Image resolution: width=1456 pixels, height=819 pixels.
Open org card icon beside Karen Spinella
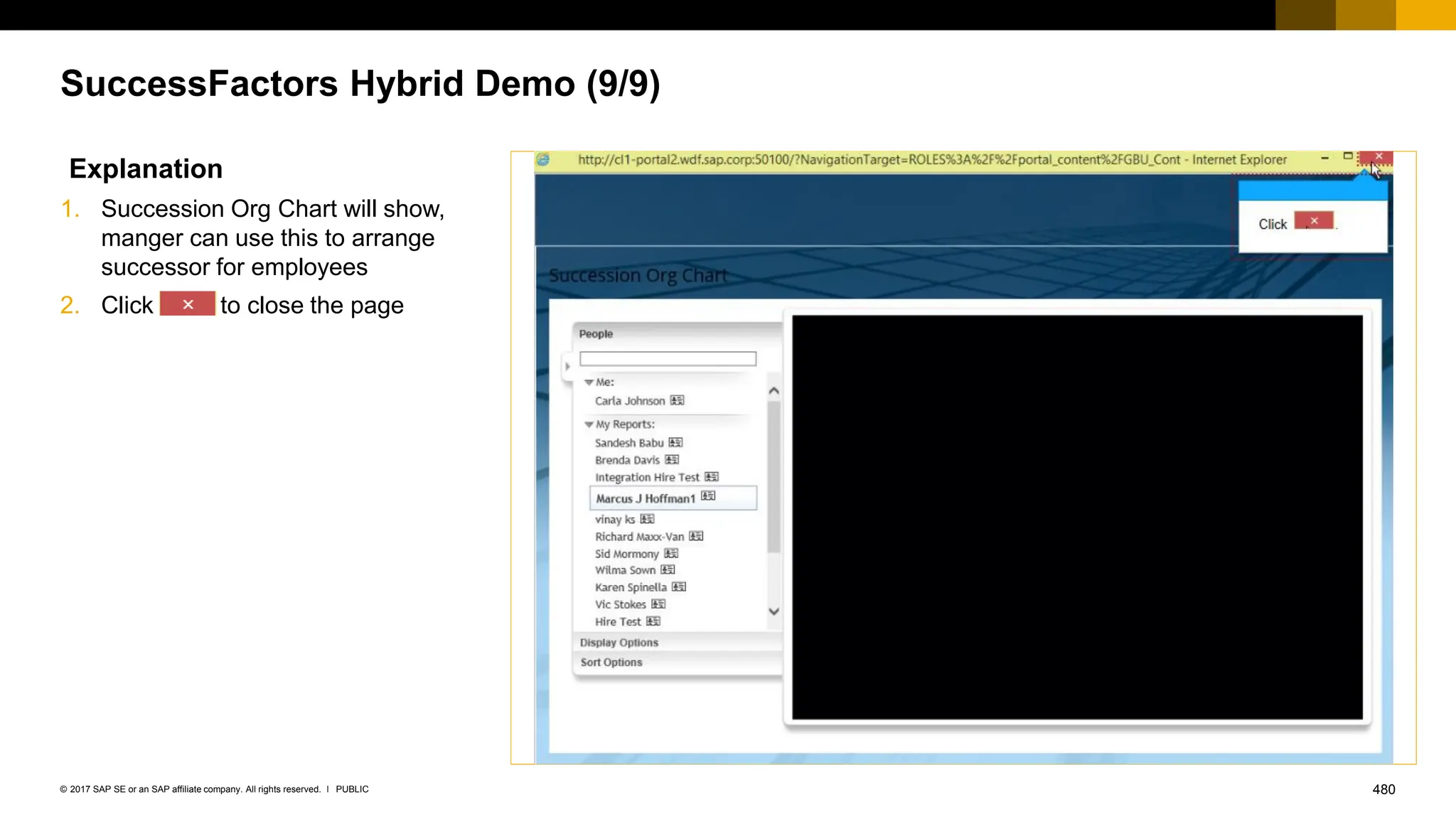click(x=679, y=587)
